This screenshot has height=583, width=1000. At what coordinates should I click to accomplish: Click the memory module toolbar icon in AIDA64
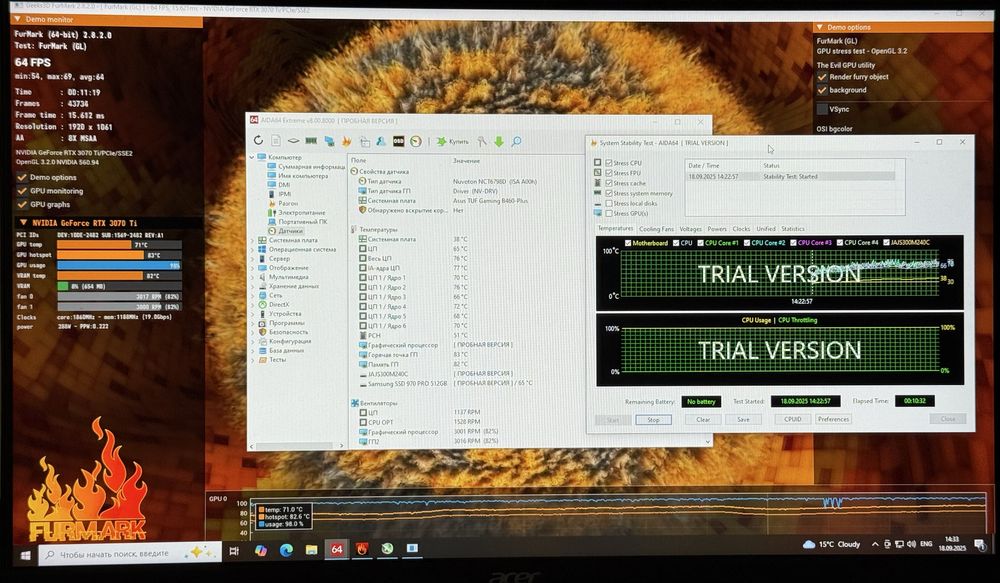(x=311, y=141)
